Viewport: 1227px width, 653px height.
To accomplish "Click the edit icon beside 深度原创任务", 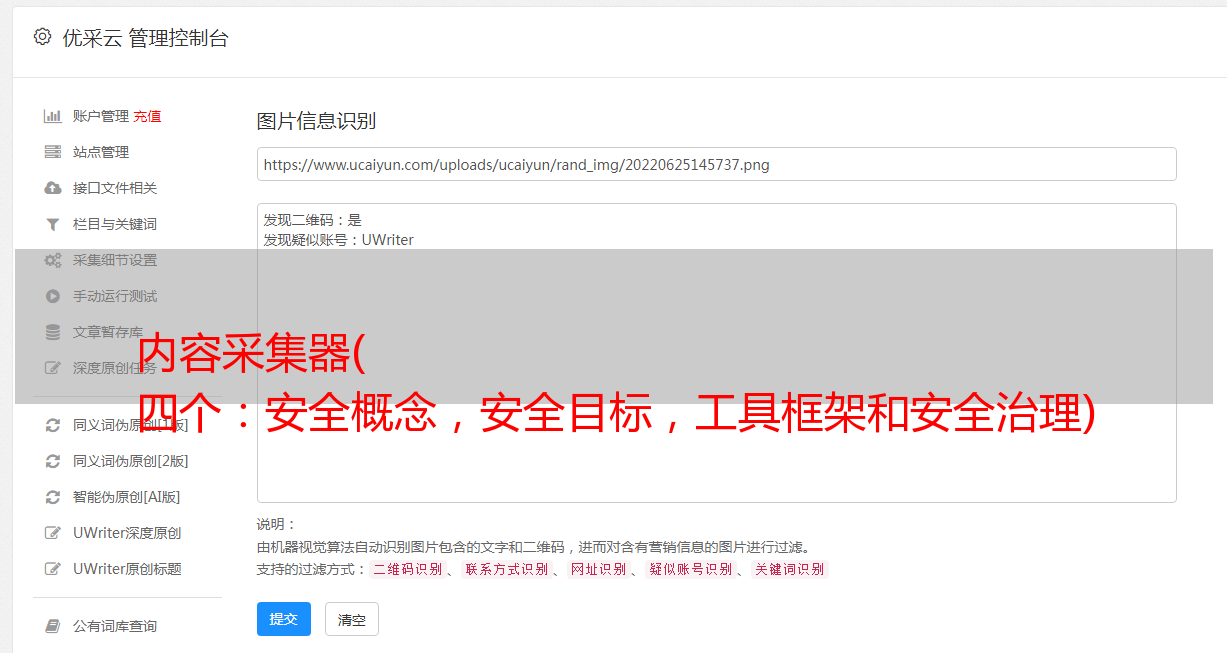I will tap(53, 368).
